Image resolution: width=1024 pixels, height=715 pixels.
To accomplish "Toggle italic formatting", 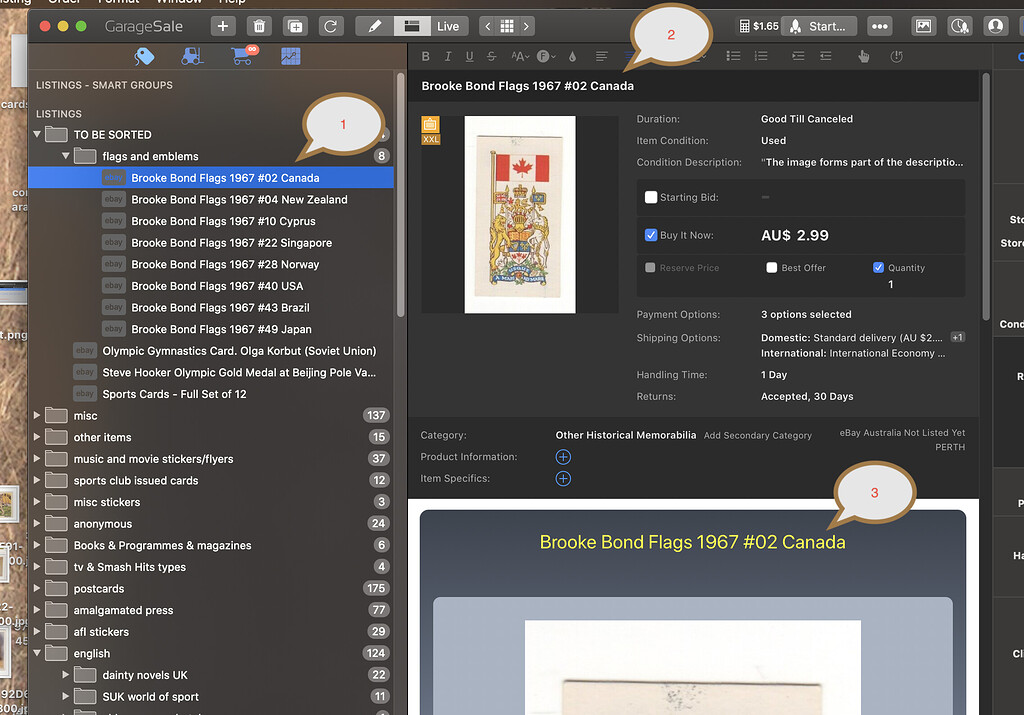I will [x=448, y=57].
